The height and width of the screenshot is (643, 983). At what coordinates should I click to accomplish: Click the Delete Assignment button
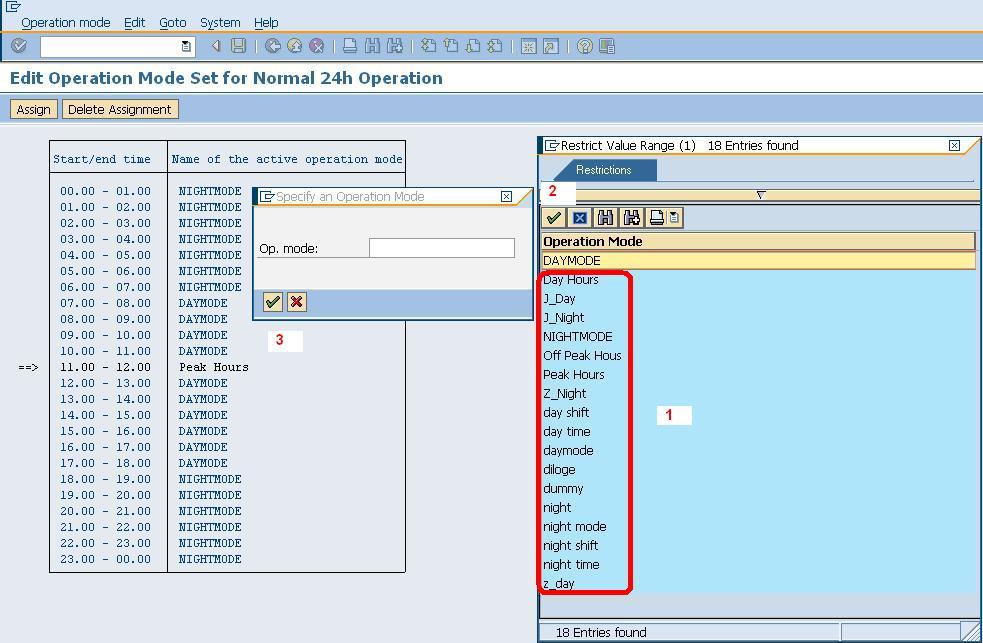pos(120,109)
